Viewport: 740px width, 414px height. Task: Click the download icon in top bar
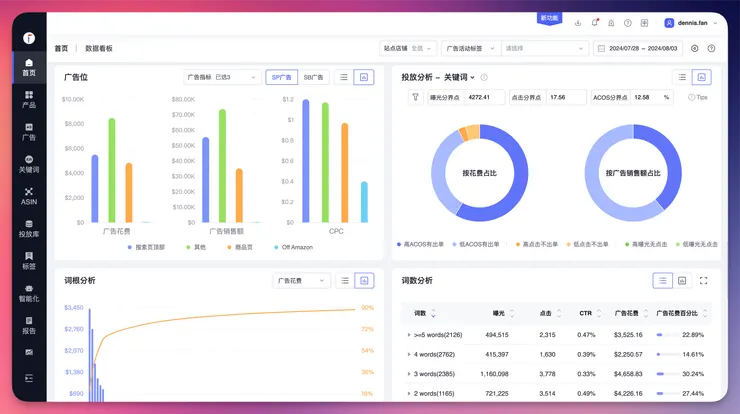click(x=578, y=23)
